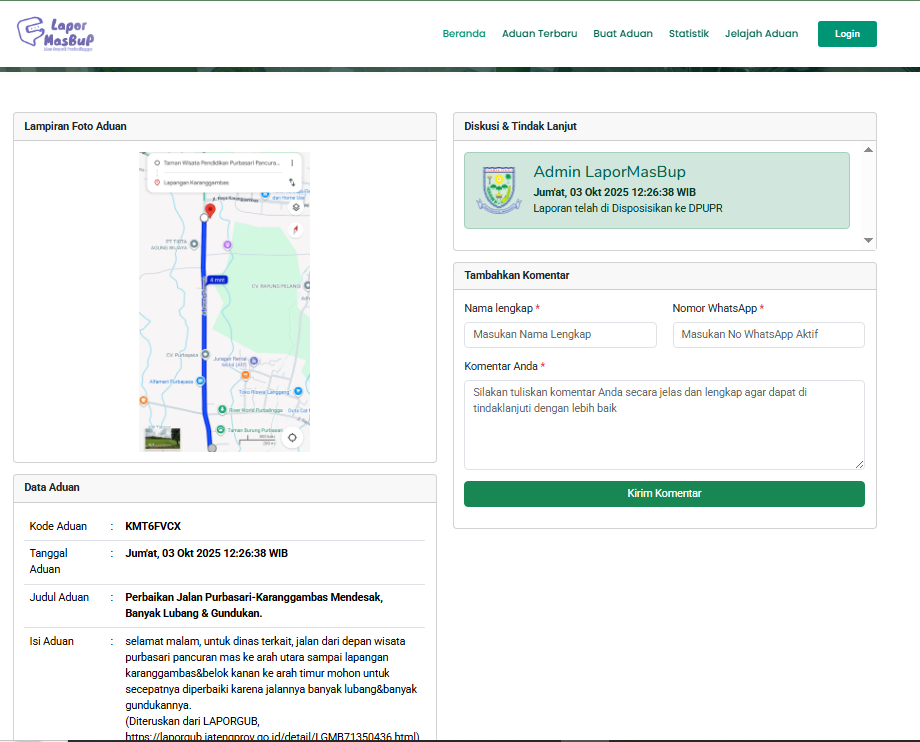Click the my-location target icon on the map
Image resolution: width=920 pixels, height=742 pixels.
pyautogui.click(x=292, y=437)
